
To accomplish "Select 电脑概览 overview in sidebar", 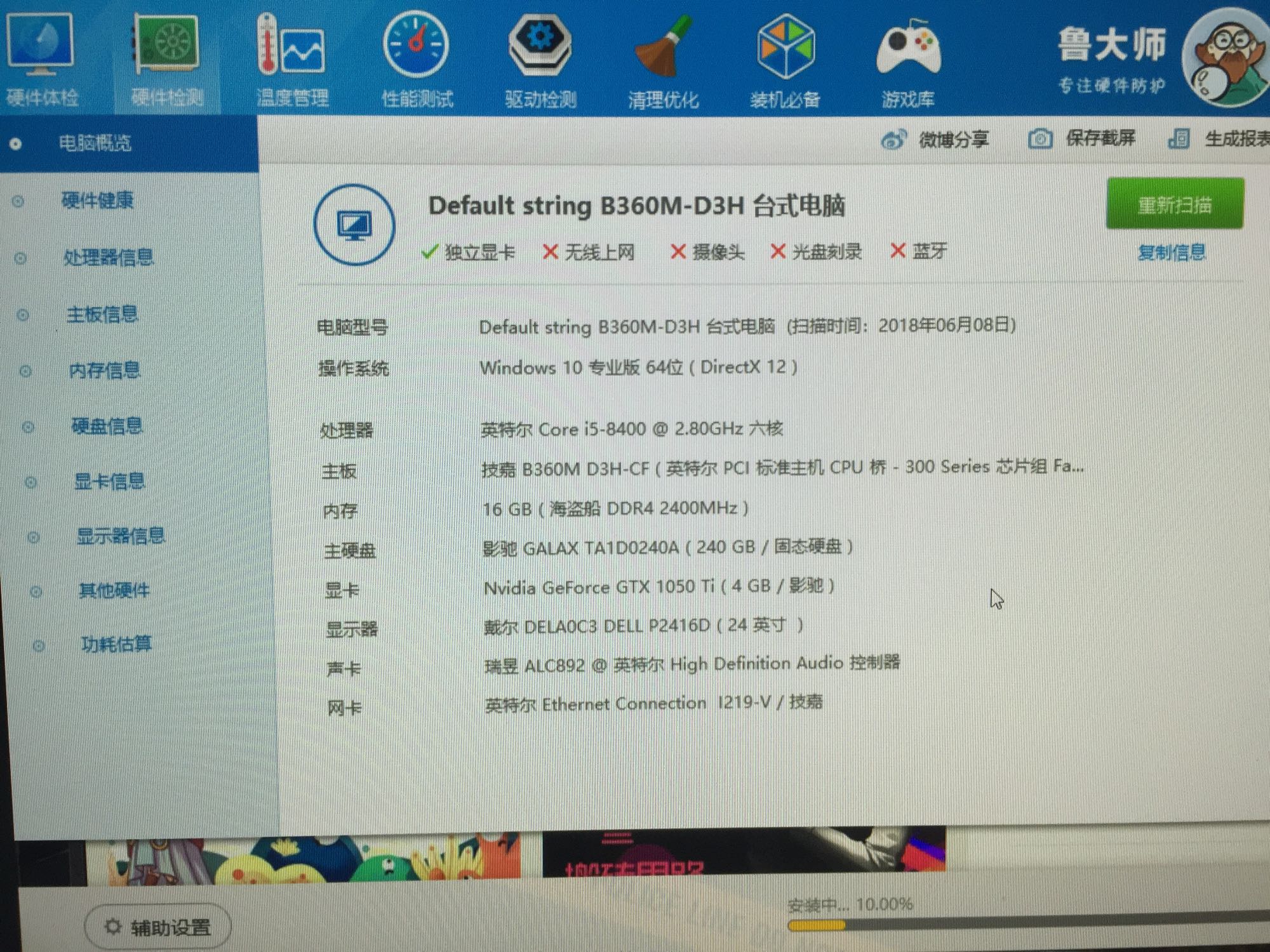I will pos(95,143).
